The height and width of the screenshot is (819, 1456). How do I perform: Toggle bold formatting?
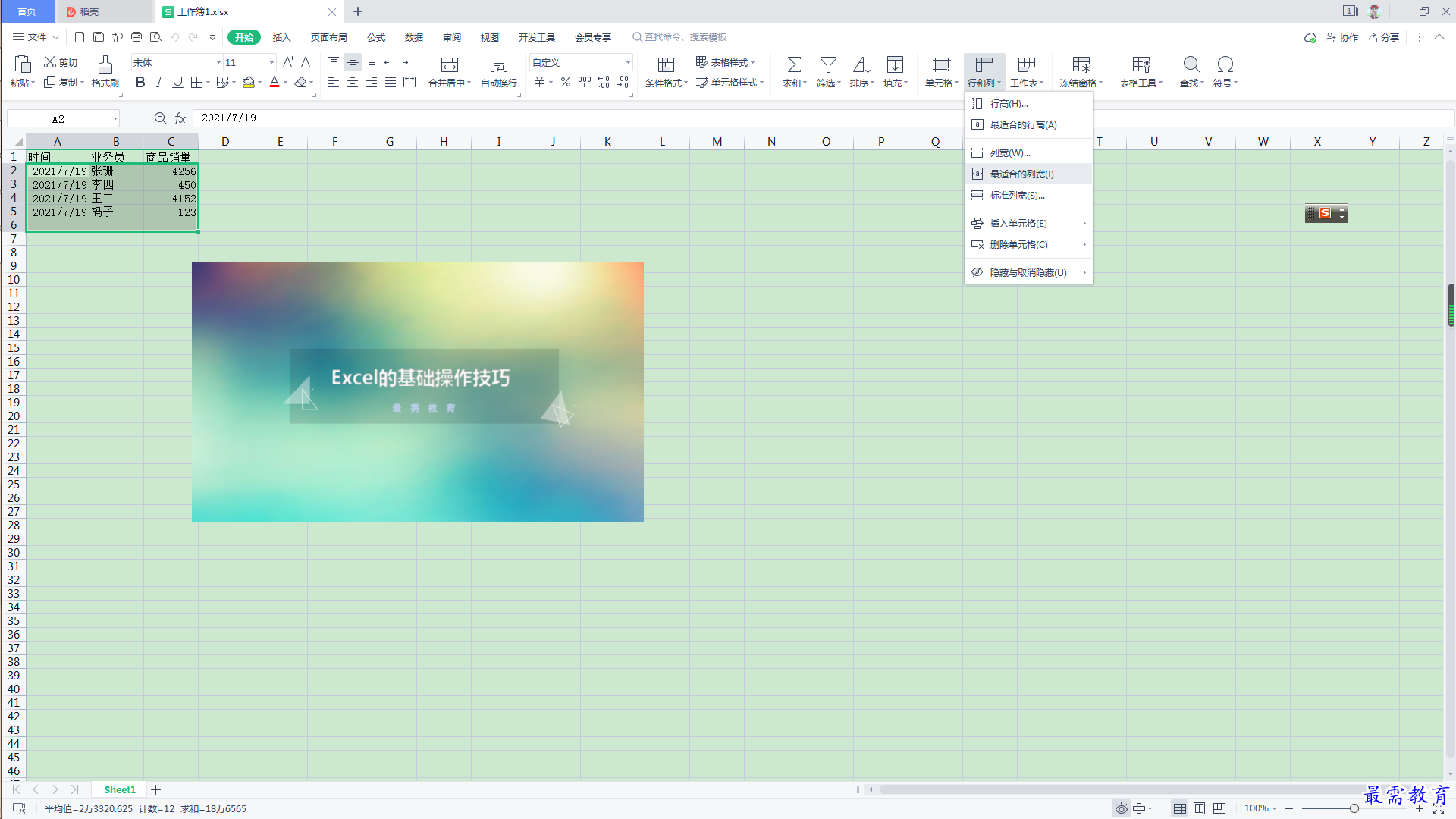pos(140,83)
